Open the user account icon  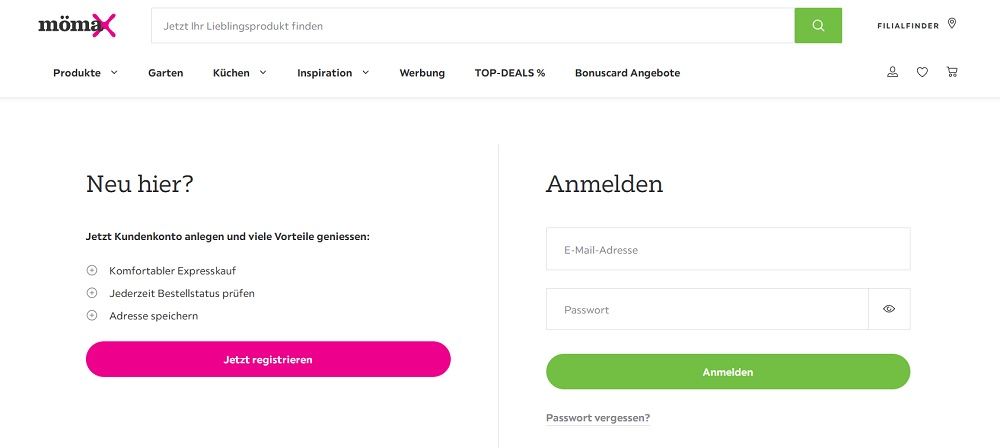pyautogui.click(x=892, y=72)
